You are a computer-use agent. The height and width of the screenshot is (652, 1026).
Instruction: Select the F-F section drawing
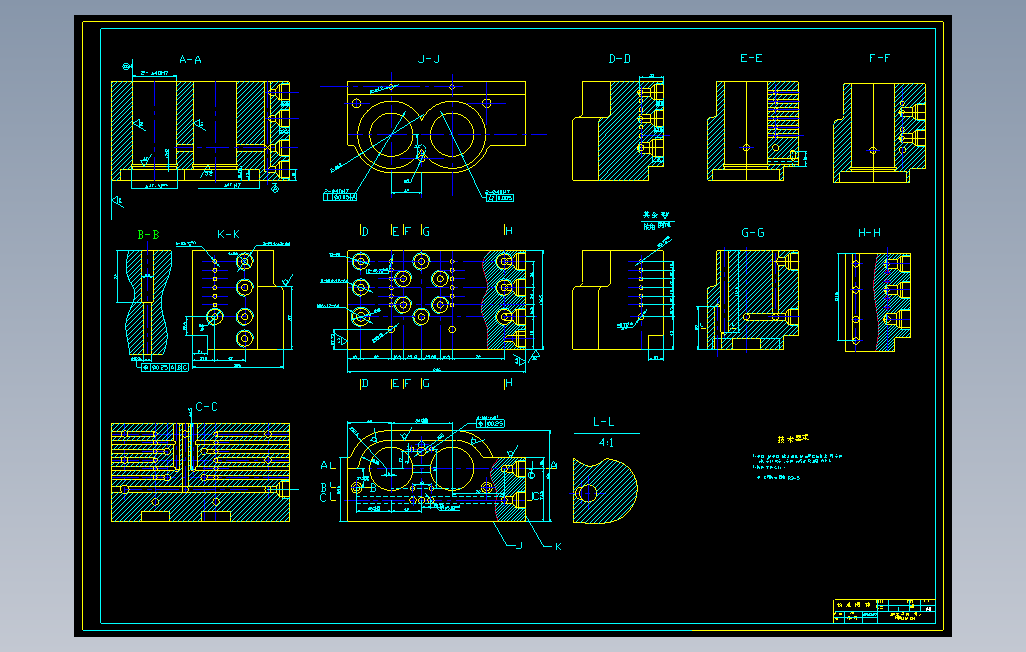point(879,132)
